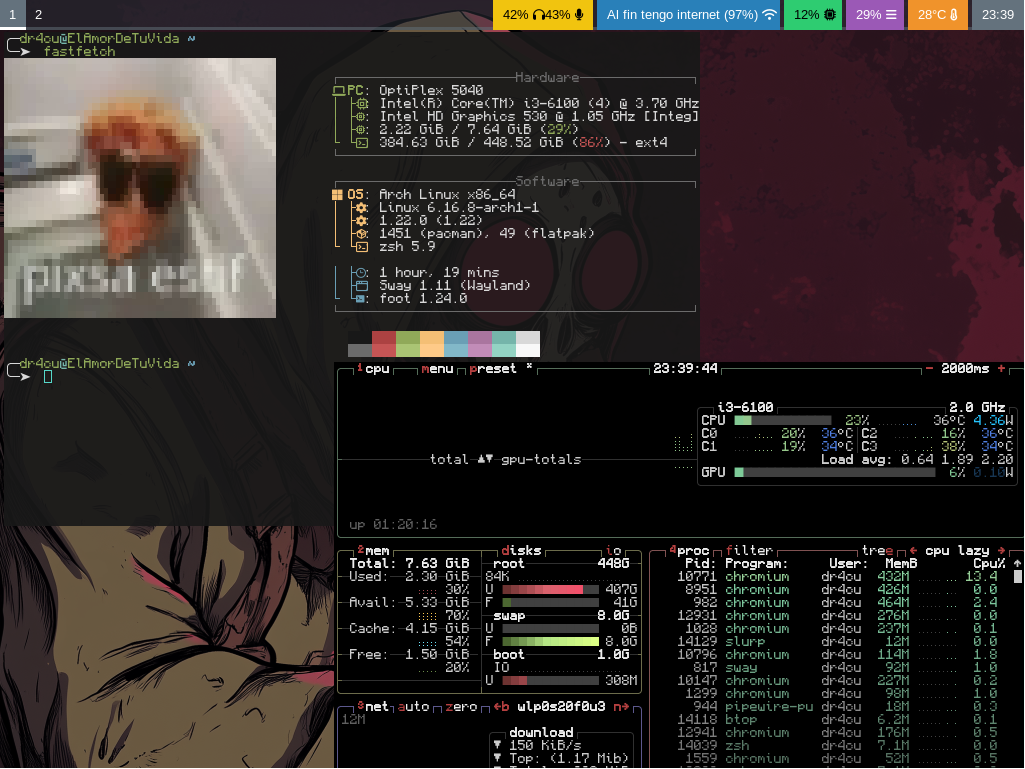1025x769 pixels.
Task: Toggle the disks io mode in btop
Action: click(614, 550)
